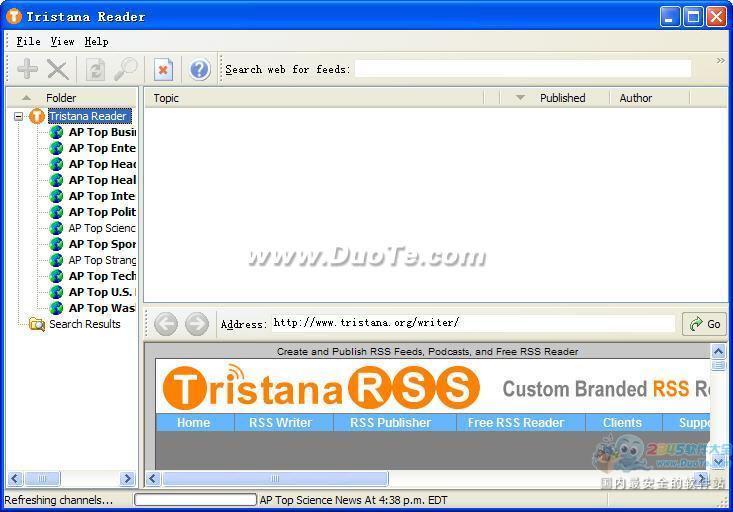Screen dimensions: 733x512
Task: Select the AP Top Polit feed
Action: point(102,212)
